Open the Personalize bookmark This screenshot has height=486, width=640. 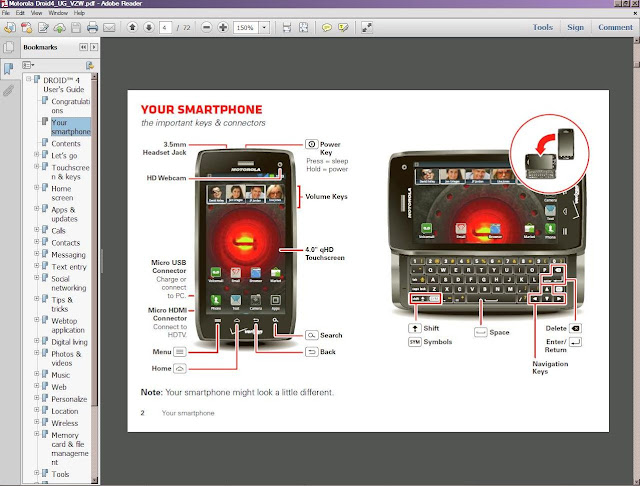pos(69,399)
